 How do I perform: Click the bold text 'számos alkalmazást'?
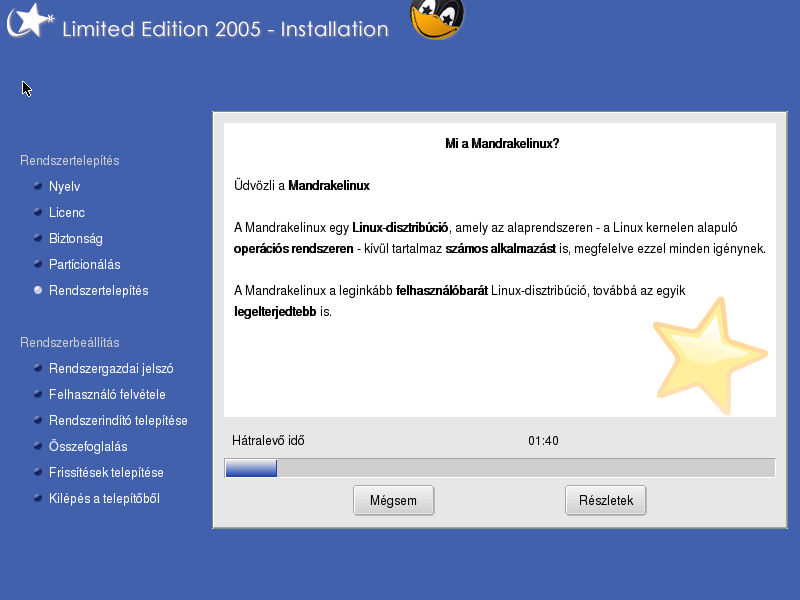tap(501, 248)
